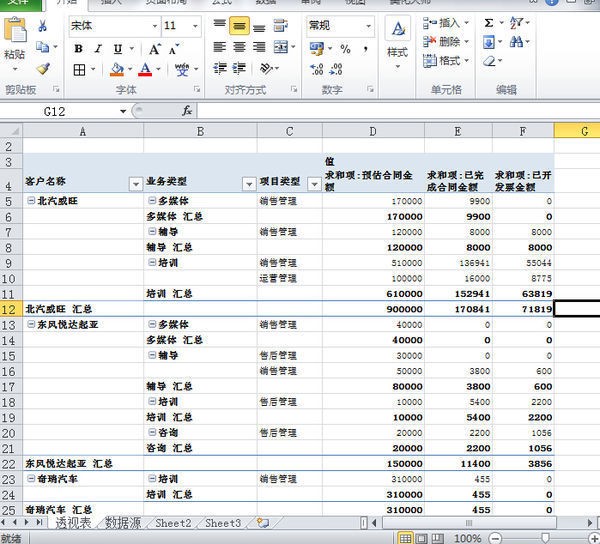Open the fill color bucket tool

[x=116, y=70]
